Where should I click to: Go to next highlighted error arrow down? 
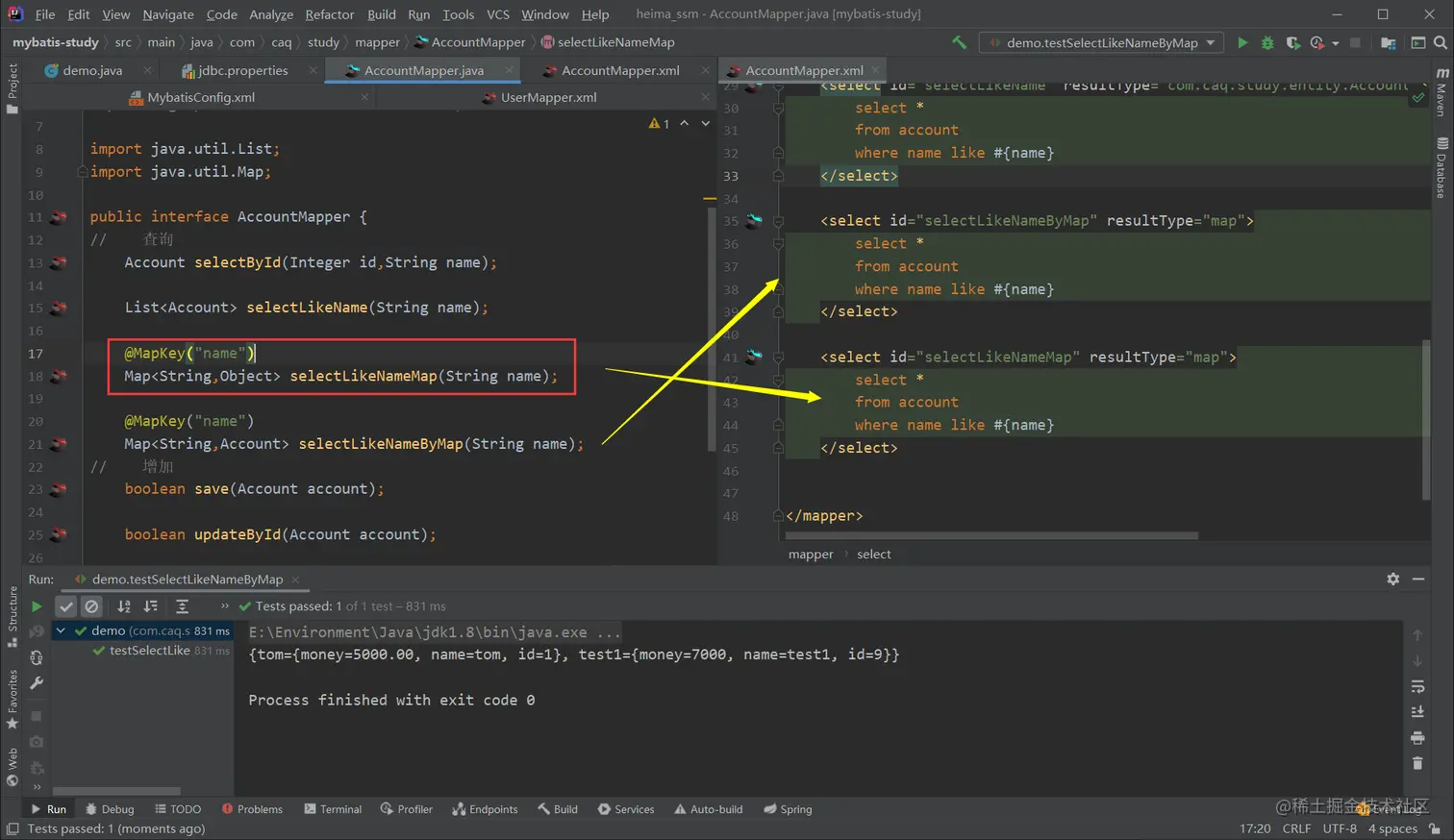pyautogui.click(x=706, y=123)
